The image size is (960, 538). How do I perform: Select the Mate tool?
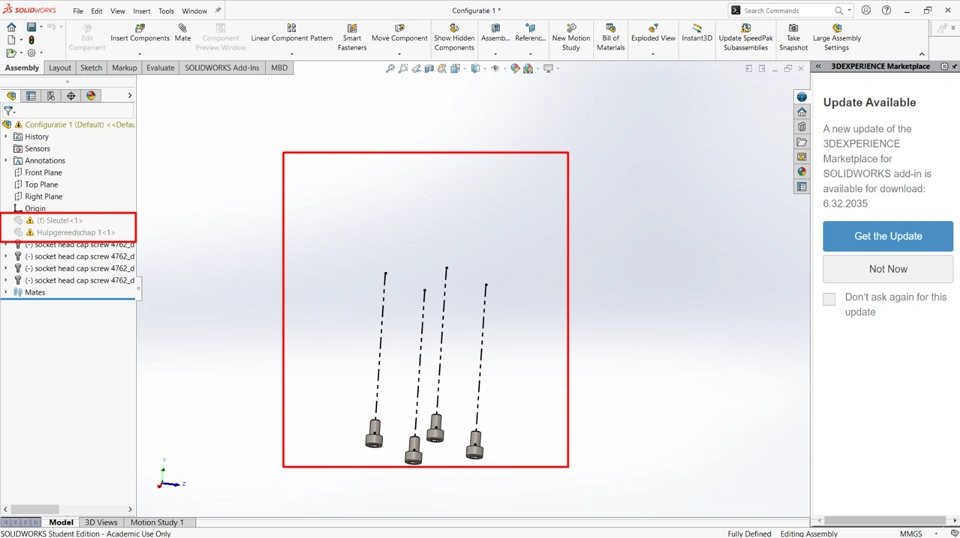click(182, 33)
